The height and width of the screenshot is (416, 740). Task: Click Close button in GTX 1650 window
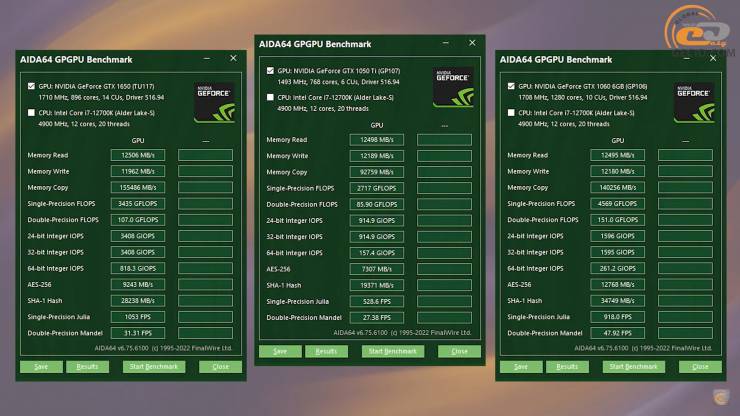tap(220, 367)
